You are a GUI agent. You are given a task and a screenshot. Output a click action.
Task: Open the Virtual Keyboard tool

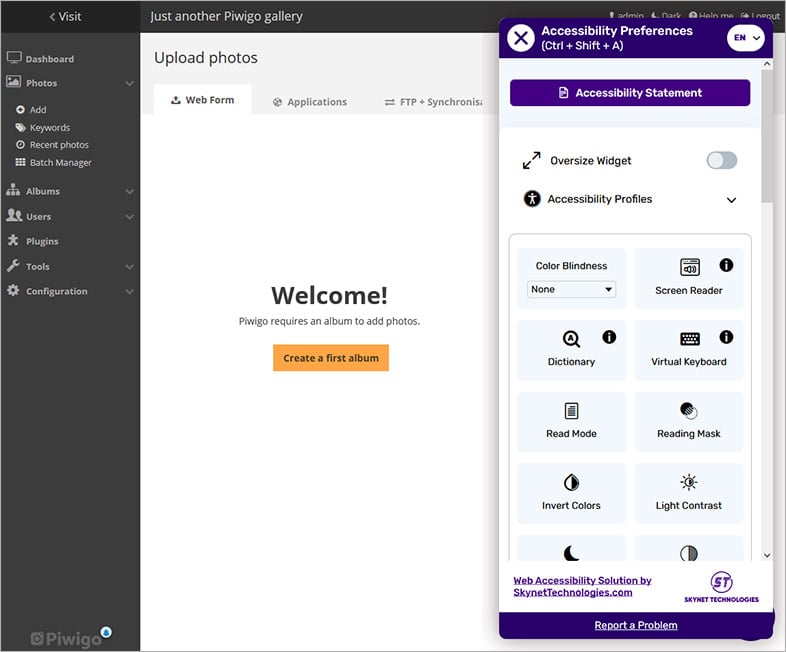pos(689,349)
